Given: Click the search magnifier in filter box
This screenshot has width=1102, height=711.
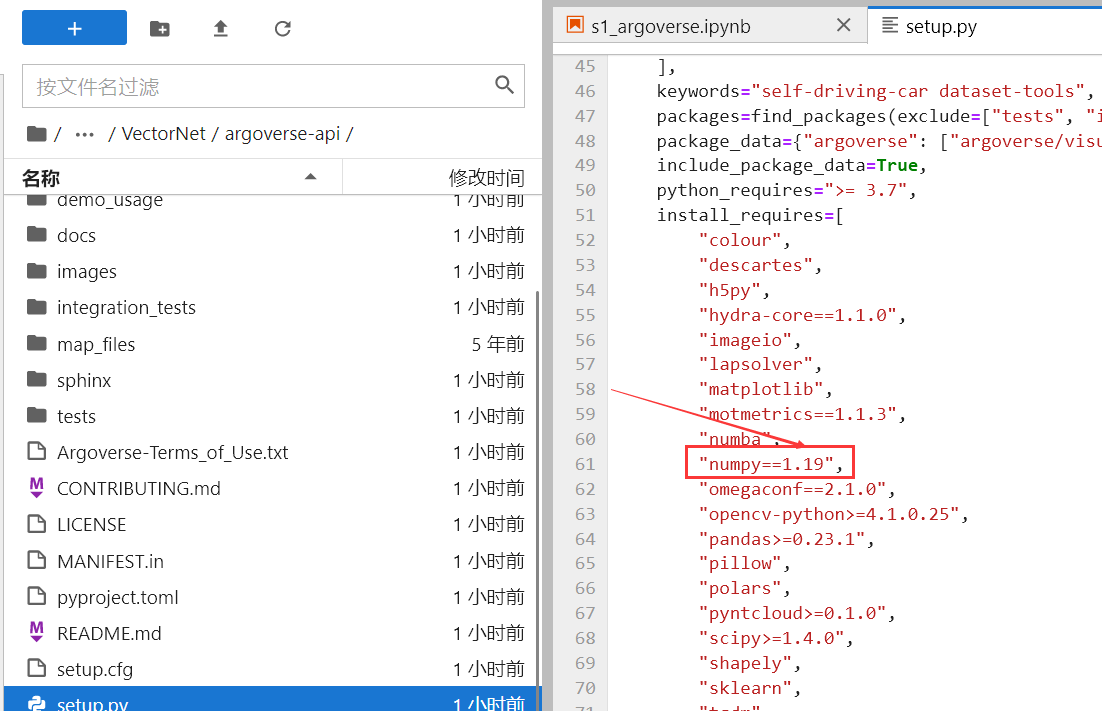Looking at the screenshot, I should coord(504,86).
